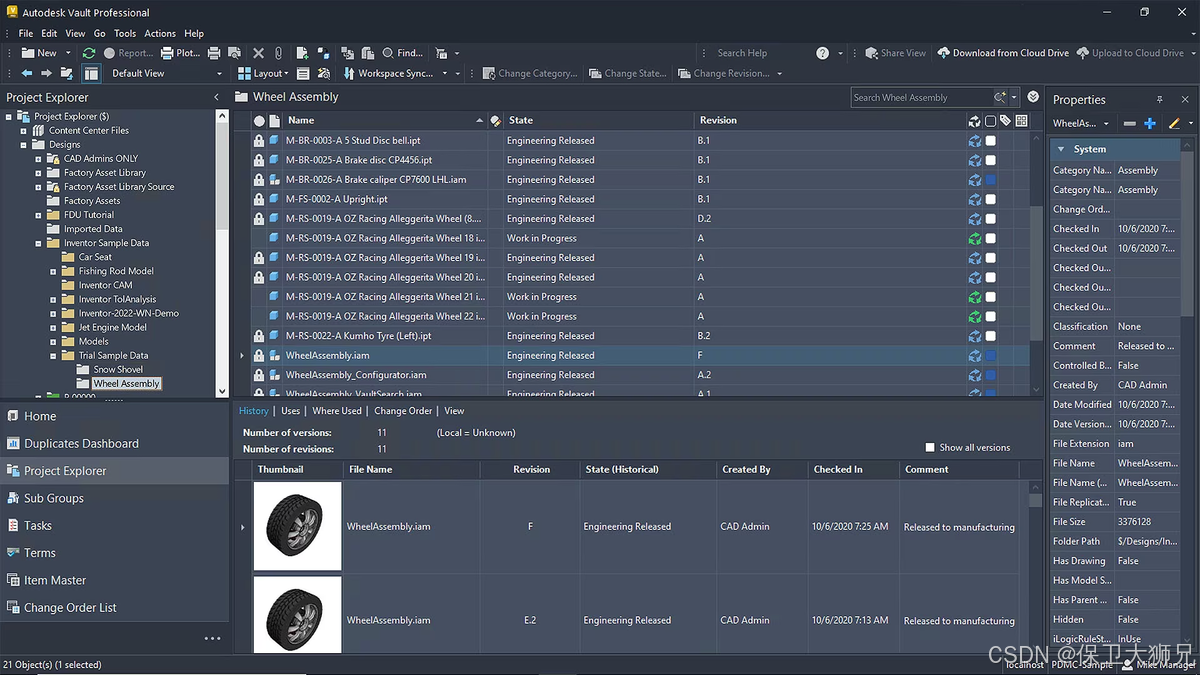Click the Plot toolbar button
This screenshot has width=1200, height=675.
point(180,53)
